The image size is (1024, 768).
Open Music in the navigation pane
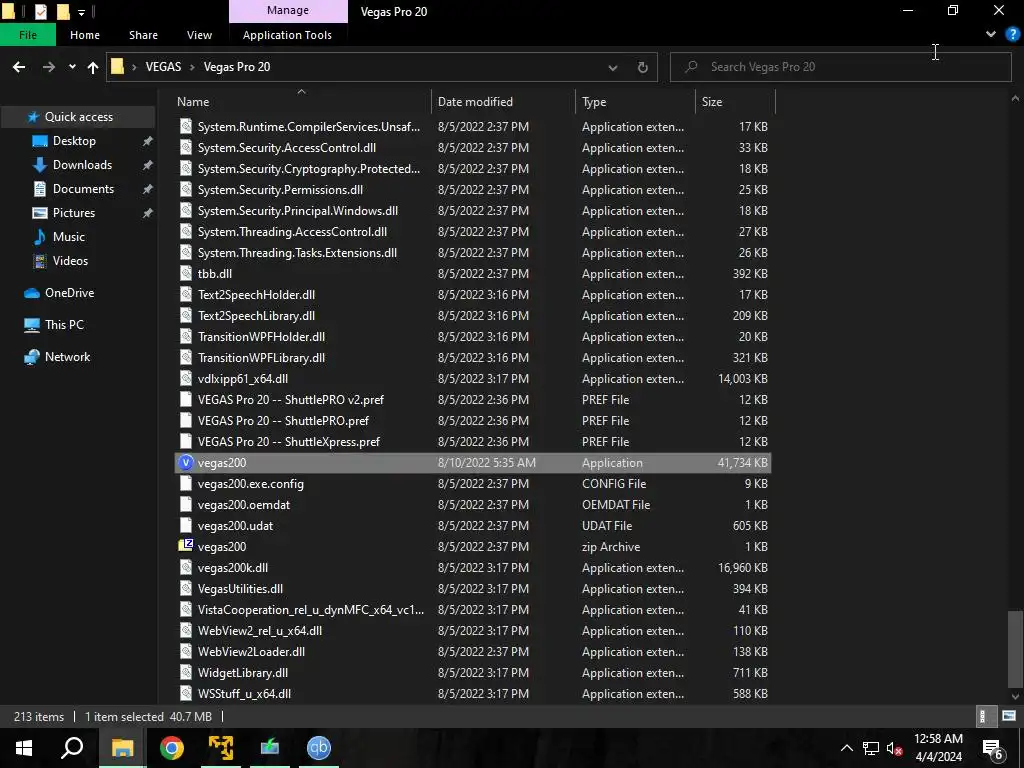click(x=69, y=237)
